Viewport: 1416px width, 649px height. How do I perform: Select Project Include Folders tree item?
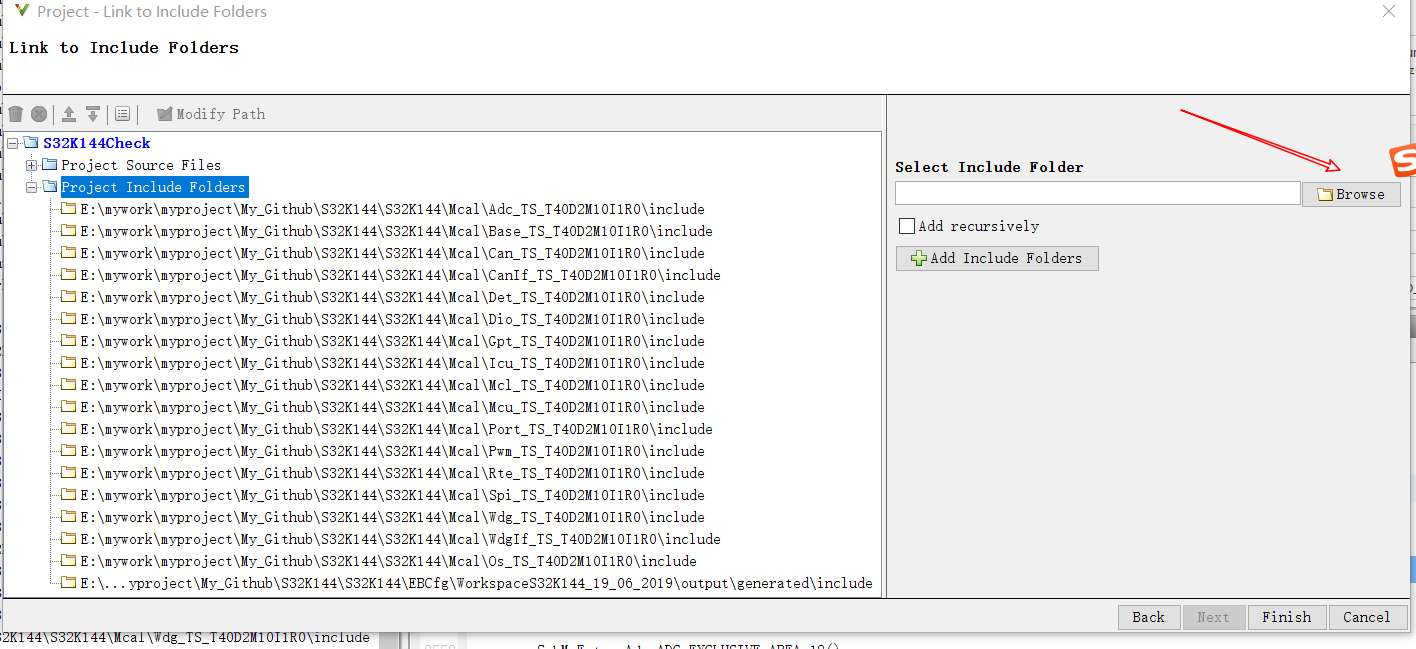tap(153, 187)
